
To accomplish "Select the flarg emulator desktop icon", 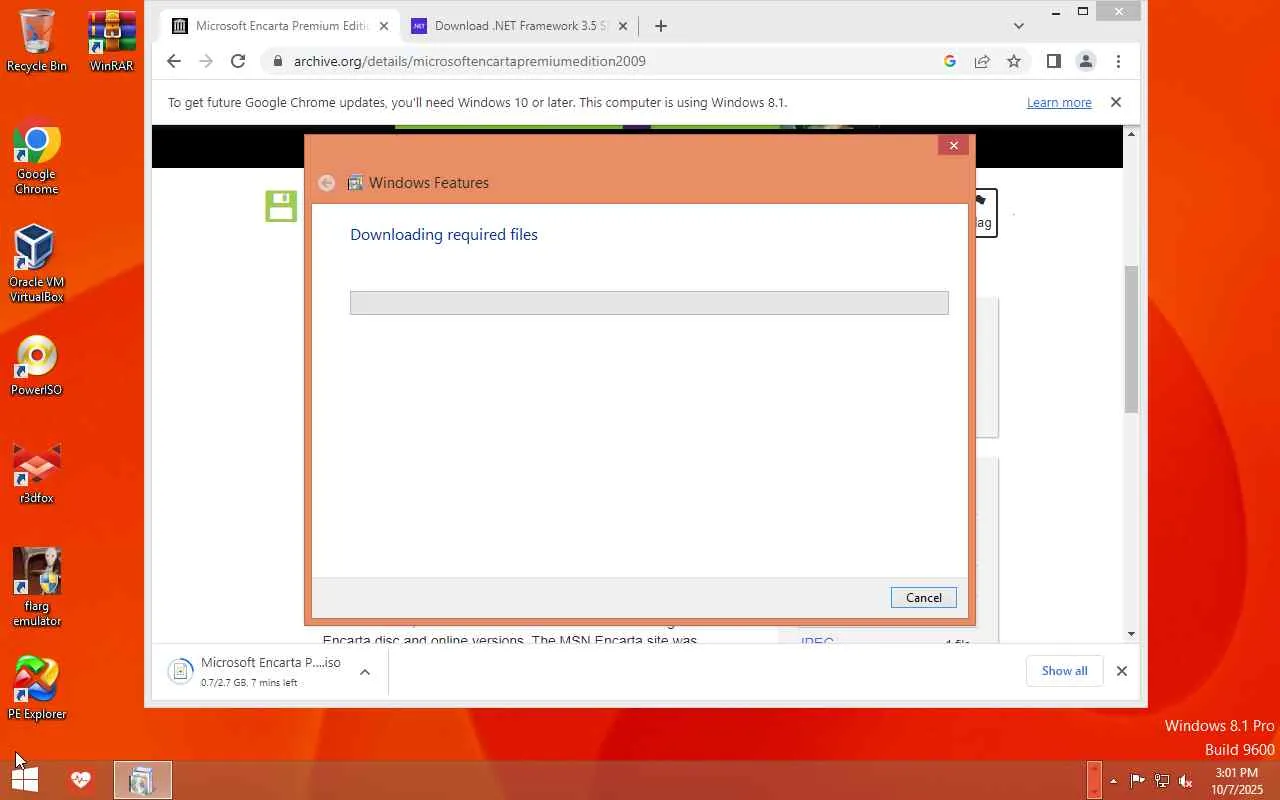I will 37,588.
